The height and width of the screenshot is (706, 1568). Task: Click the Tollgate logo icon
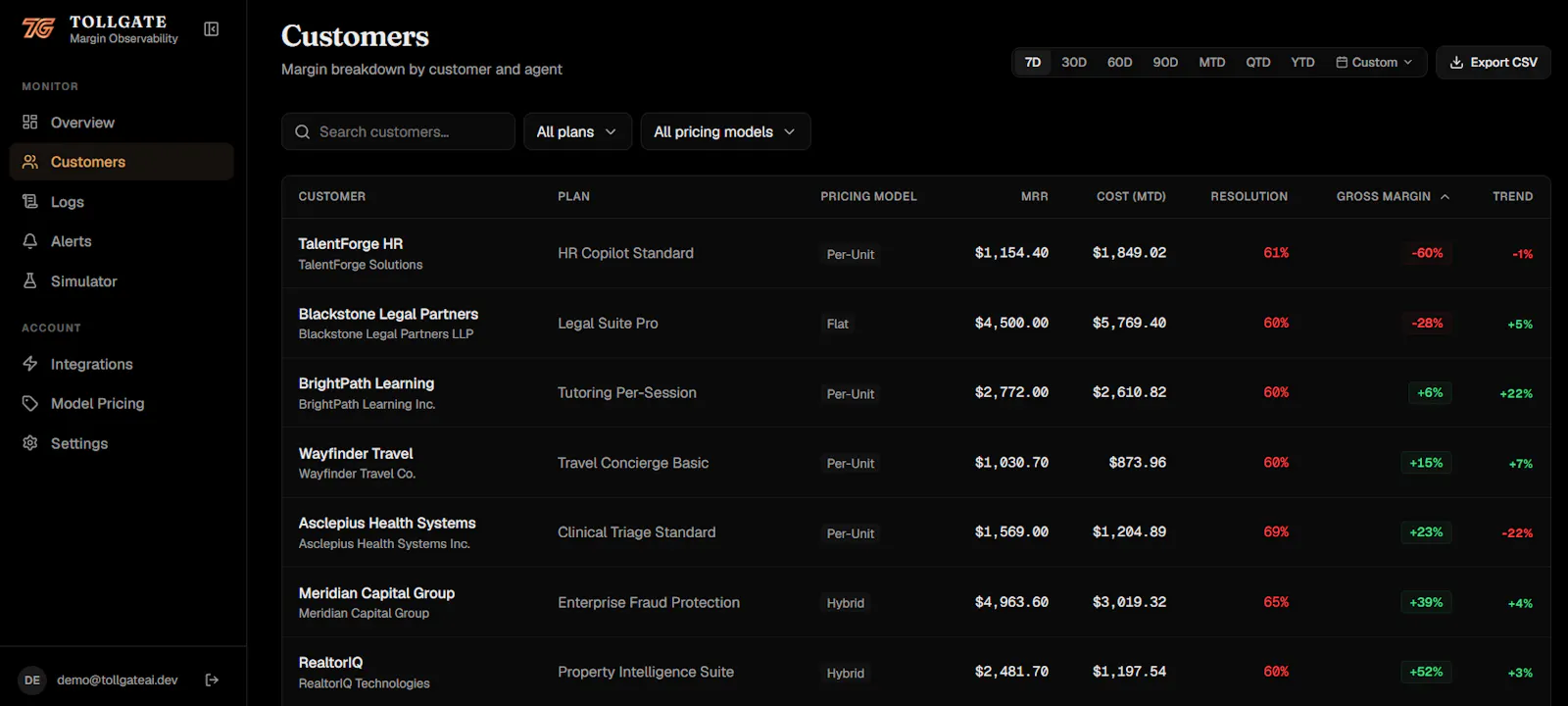(38, 29)
